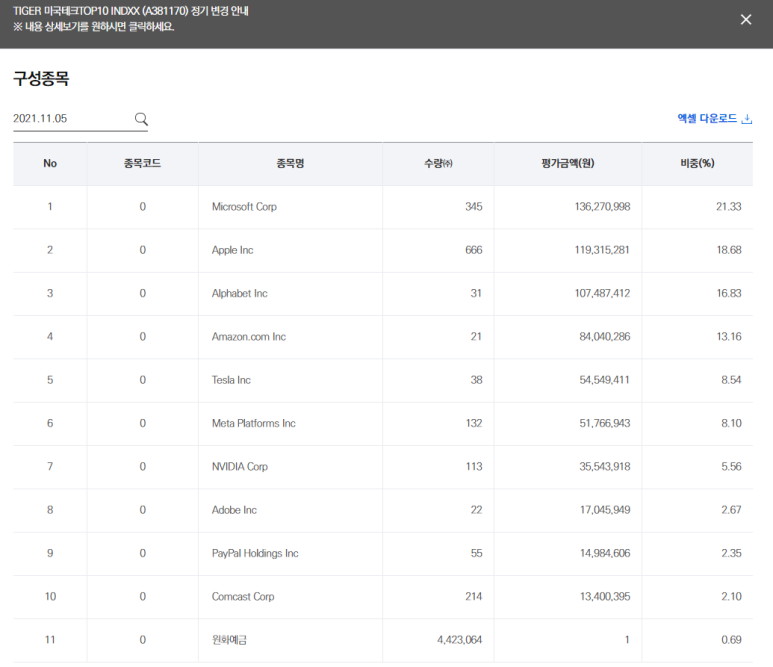Screen dimensions: 773x667
Task: Click valuation amount 119,315,281
Action: (x=602, y=250)
